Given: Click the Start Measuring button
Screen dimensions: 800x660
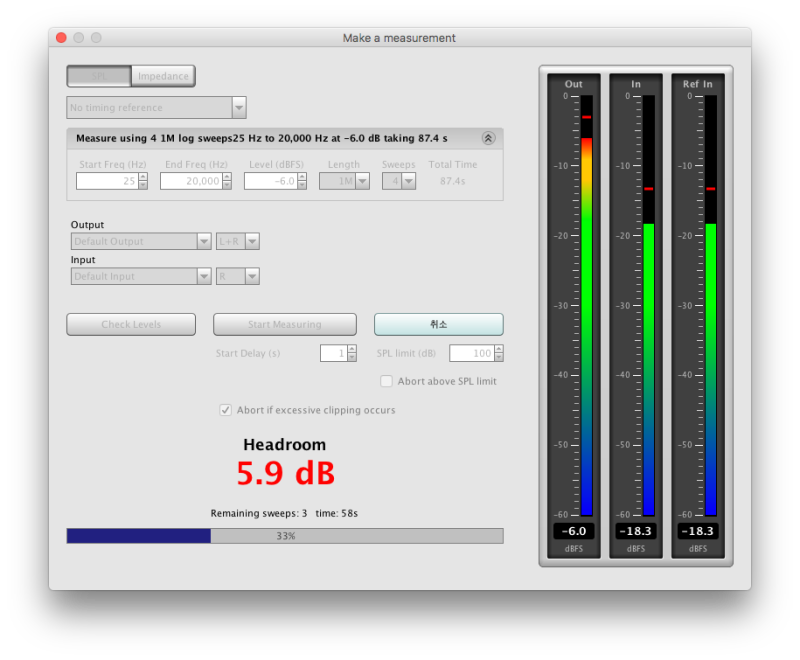Looking at the screenshot, I should click(x=285, y=324).
